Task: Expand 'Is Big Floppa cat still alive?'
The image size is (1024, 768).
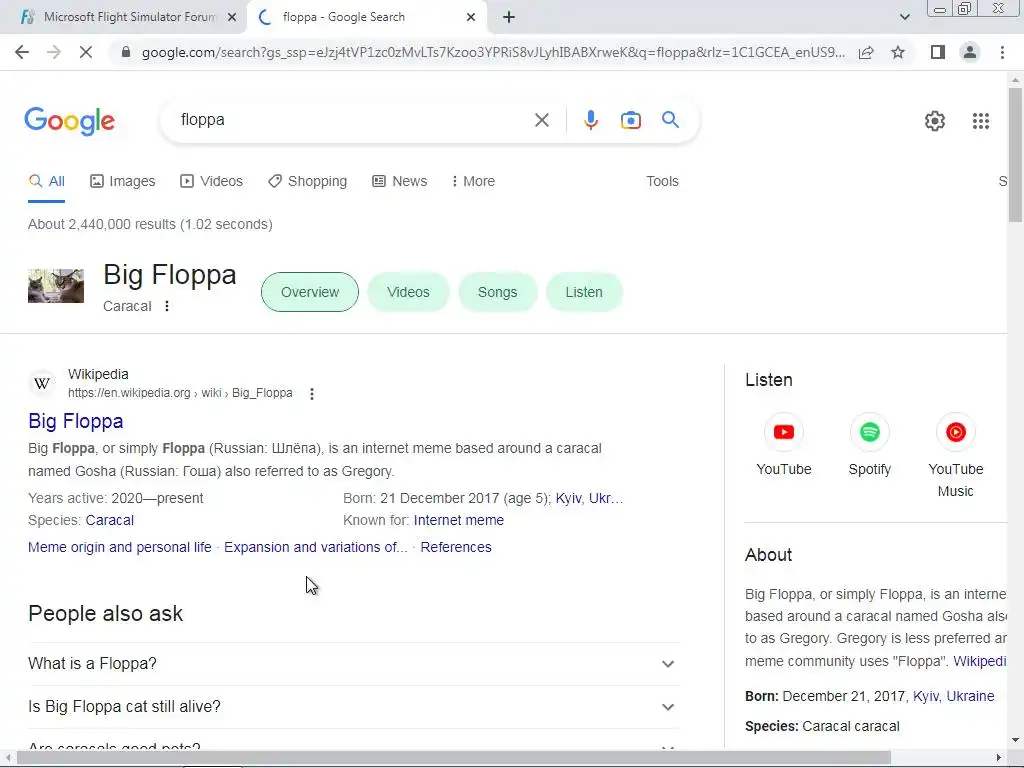Action: [x=354, y=707]
